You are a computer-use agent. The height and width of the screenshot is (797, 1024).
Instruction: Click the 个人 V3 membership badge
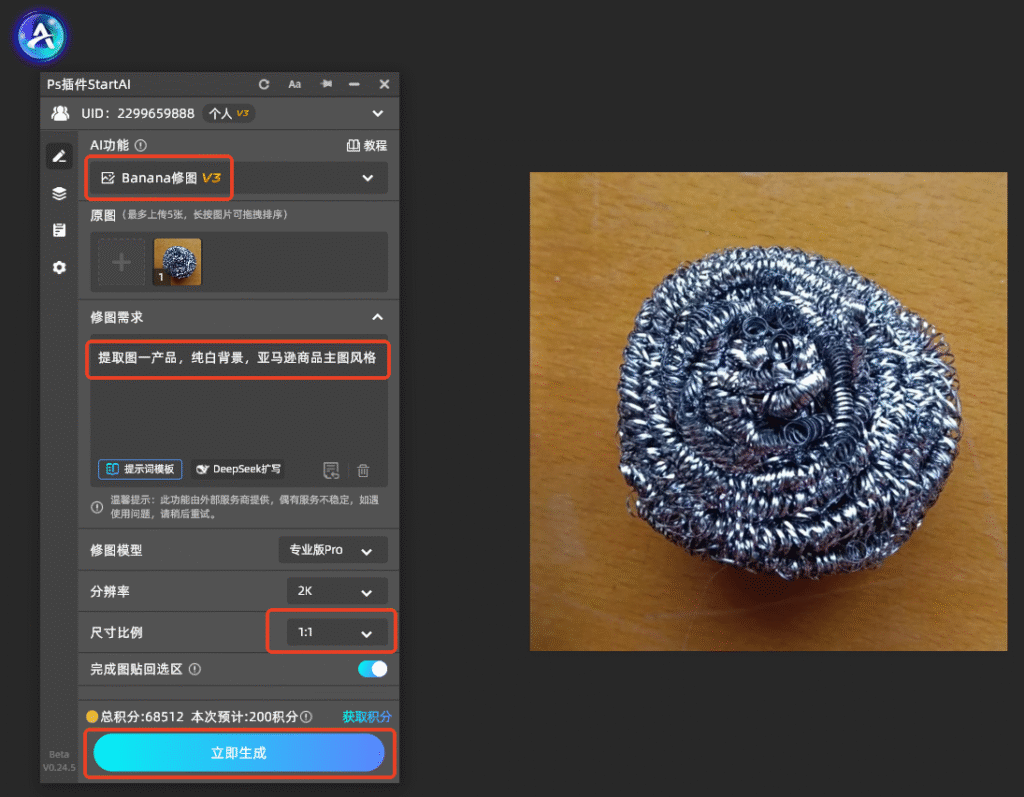click(229, 114)
